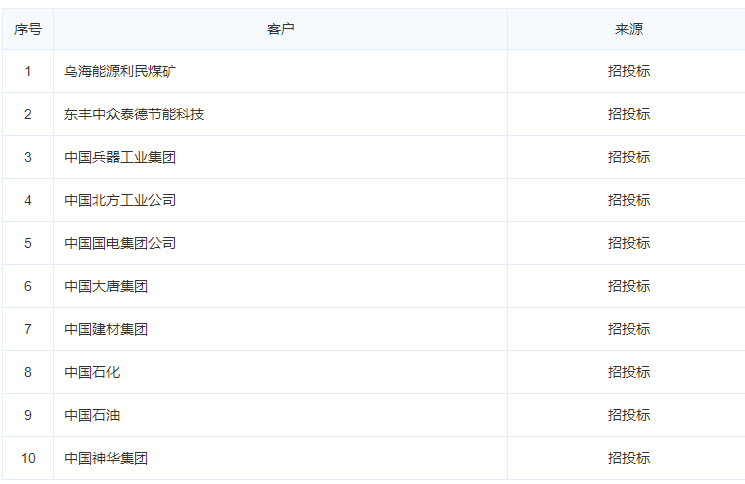Click the 序号 column header
Viewport: 745px width, 484px height.
28,29
